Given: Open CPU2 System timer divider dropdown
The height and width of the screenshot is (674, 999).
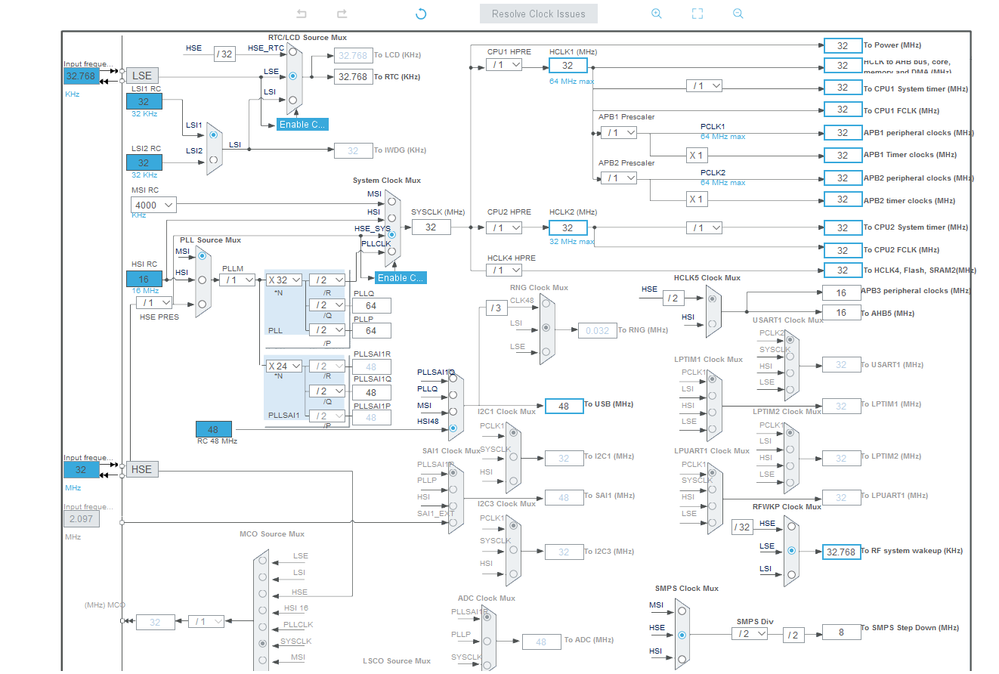Looking at the screenshot, I should coord(704,227).
